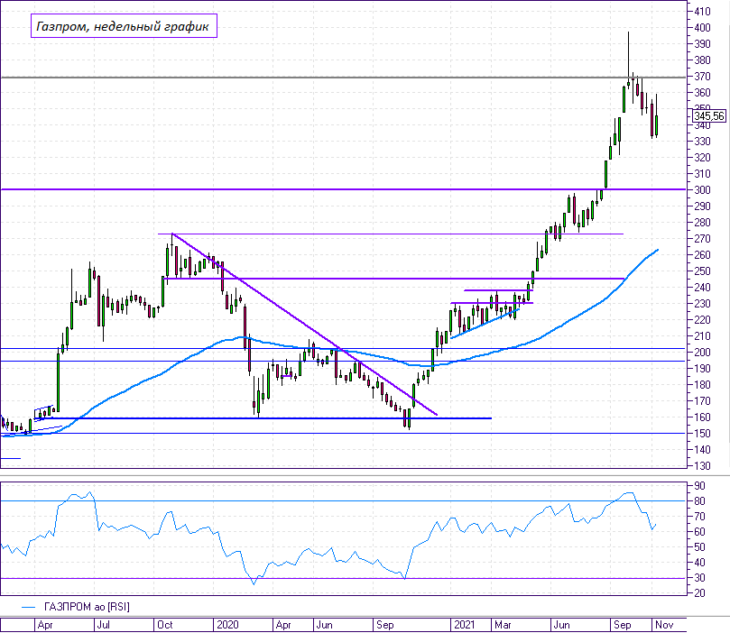Click the 190 price axis label

[x=702, y=369]
